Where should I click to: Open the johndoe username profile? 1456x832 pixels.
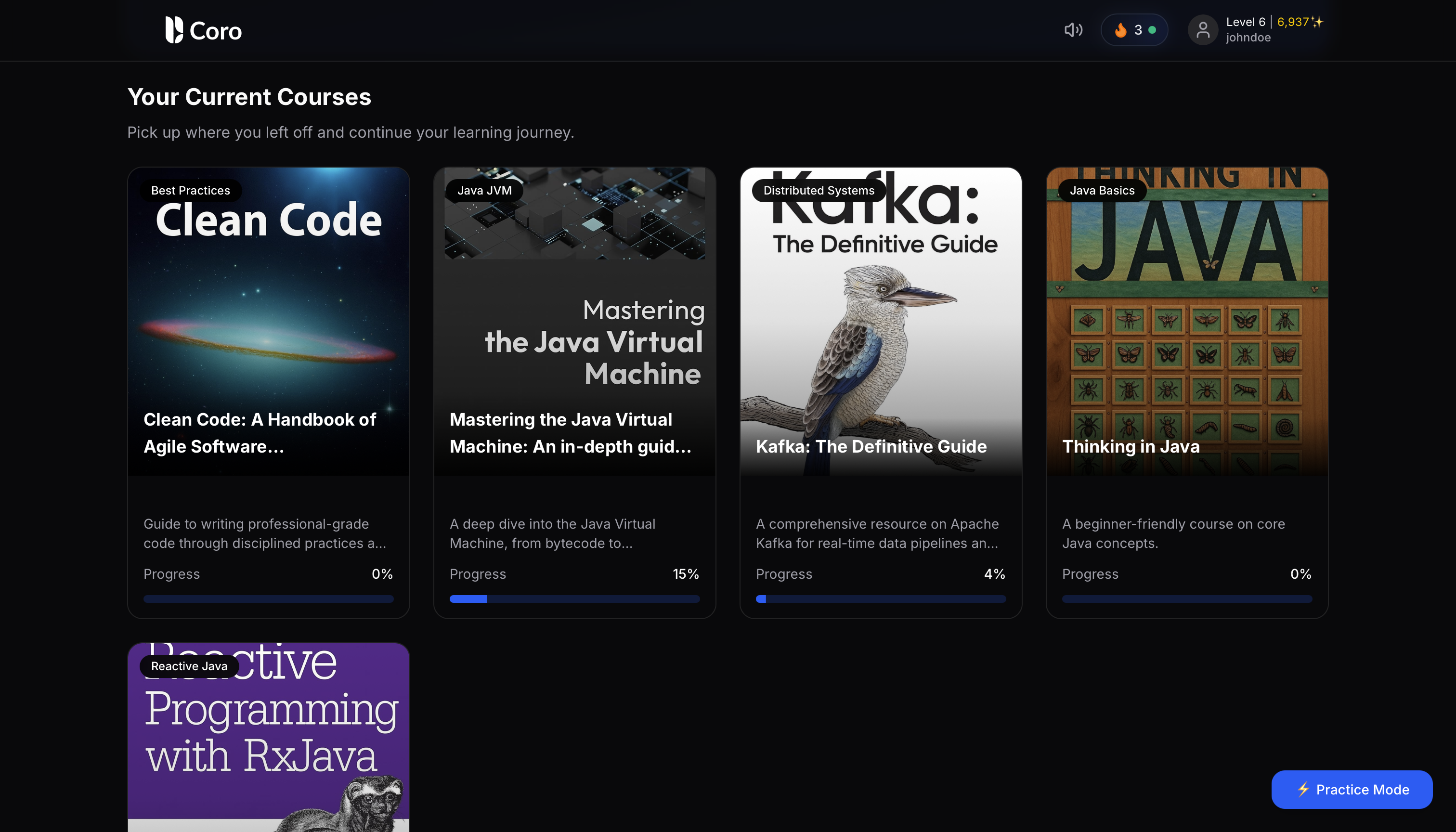point(1248,38)
